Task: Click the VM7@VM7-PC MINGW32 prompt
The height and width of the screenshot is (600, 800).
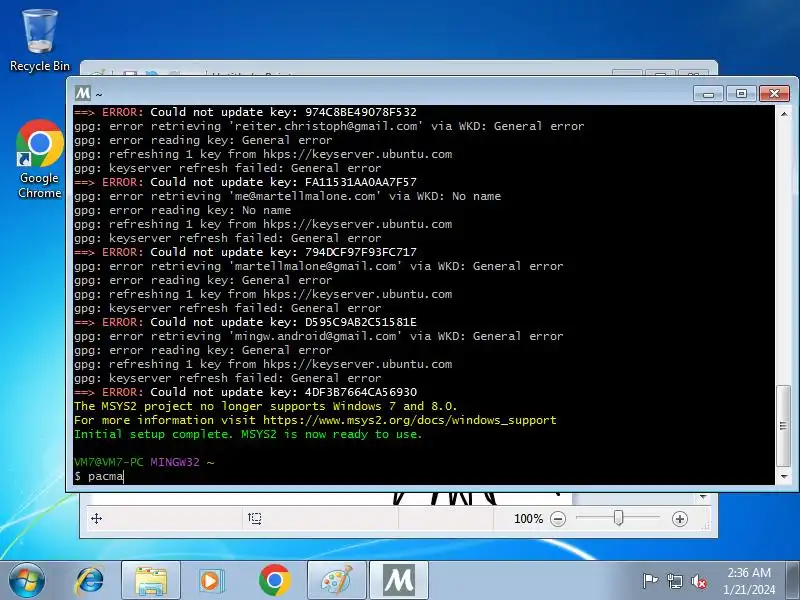Action: click(144, 462)
